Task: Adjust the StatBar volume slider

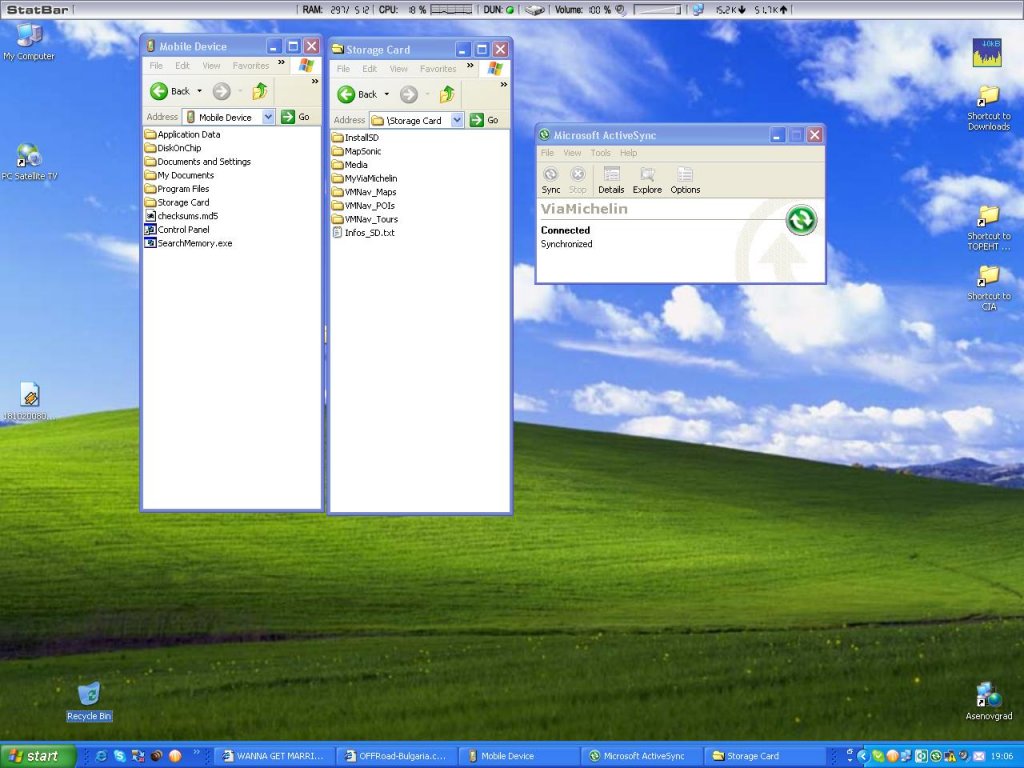Action: click(x=657, y=10)
